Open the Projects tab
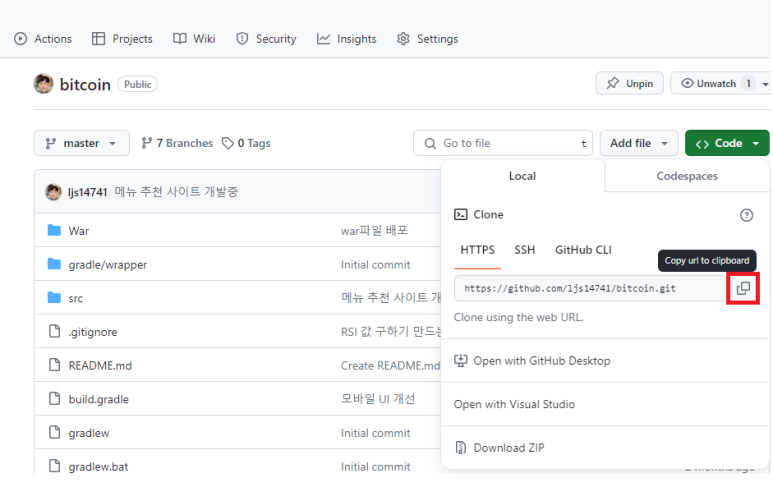Image resolution: width=773 pixels, height=487 pixels. [x=122, y=38]
